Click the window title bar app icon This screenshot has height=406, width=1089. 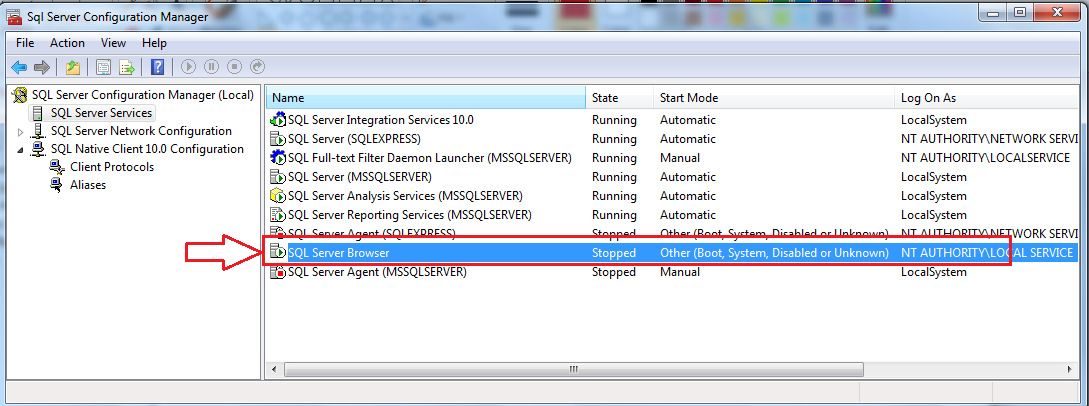(14, 15)
